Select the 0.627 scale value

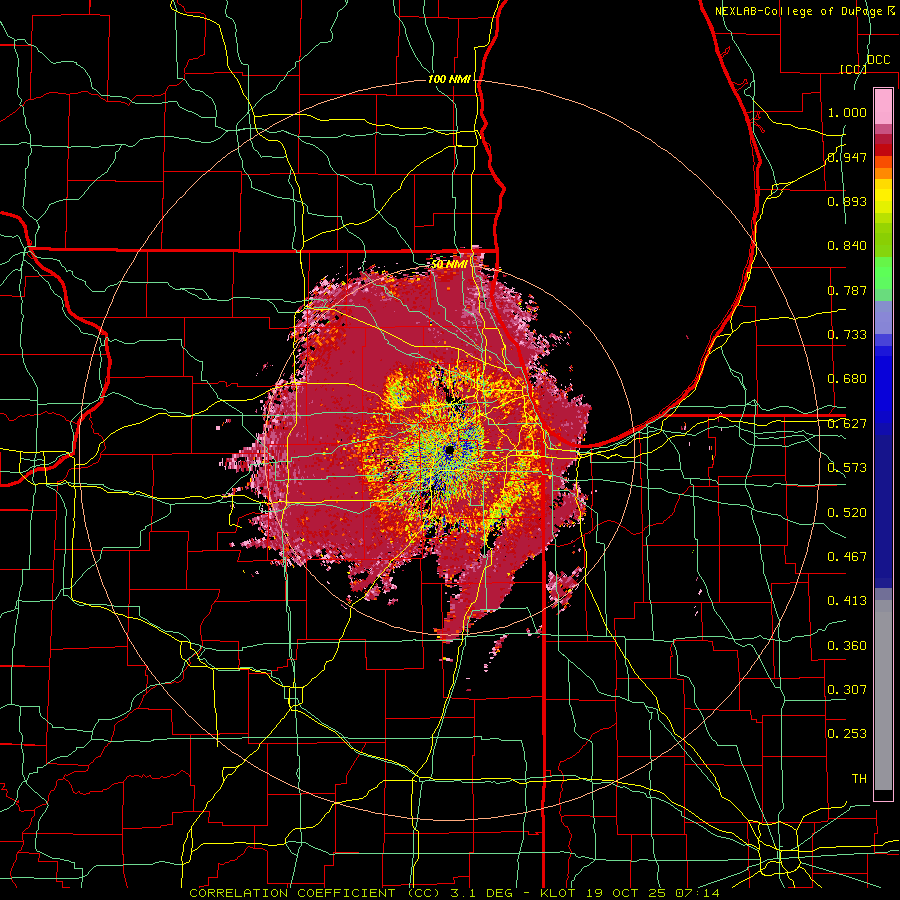click(x=847, y=424)
